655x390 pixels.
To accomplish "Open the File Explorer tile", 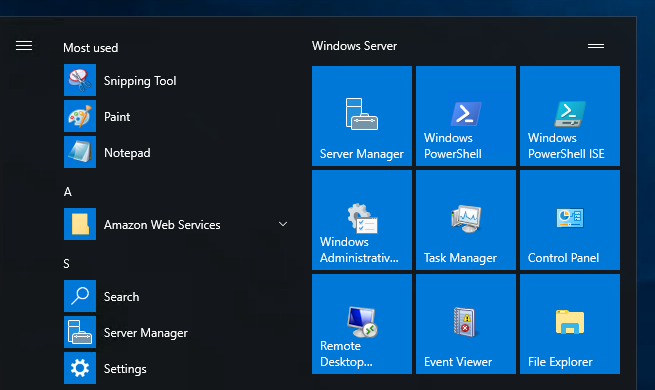I will [570, 324].
